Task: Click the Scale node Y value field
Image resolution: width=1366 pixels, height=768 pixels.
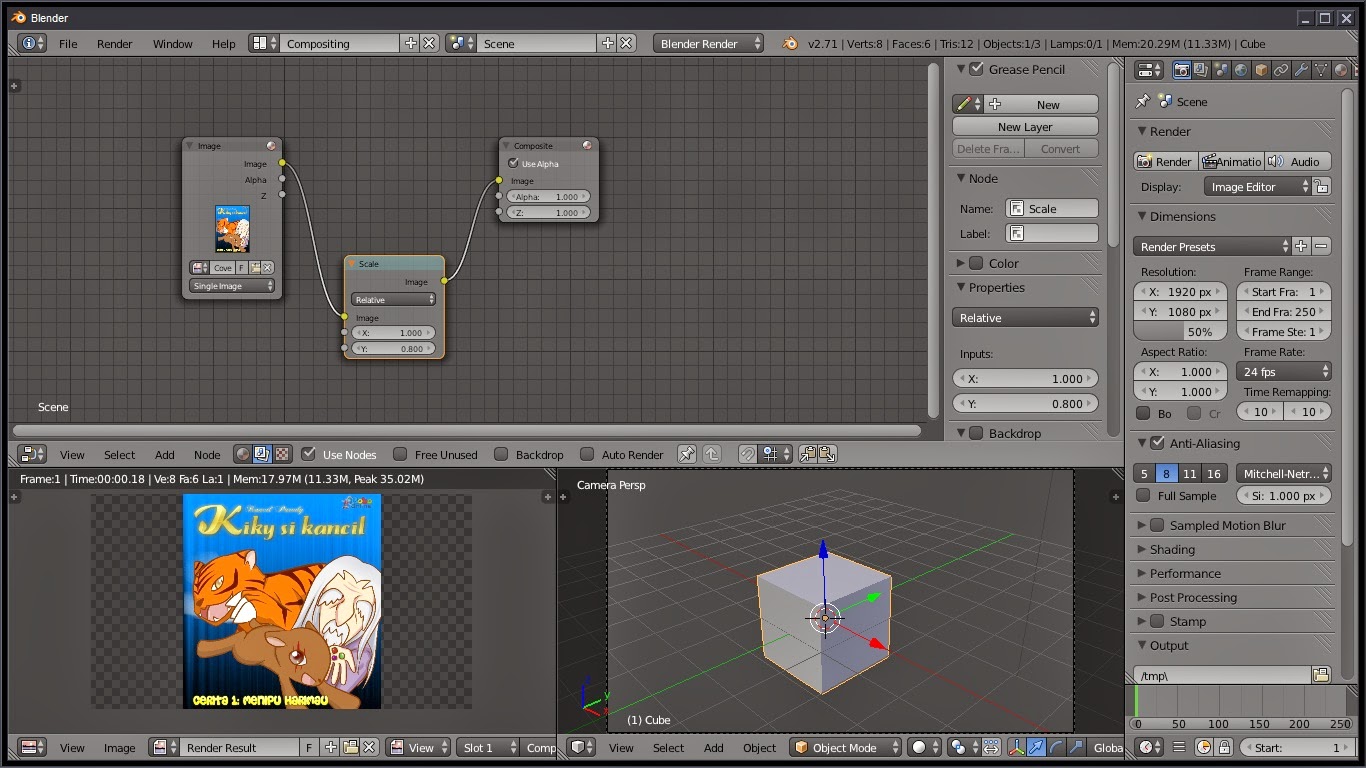Action: 393,348
